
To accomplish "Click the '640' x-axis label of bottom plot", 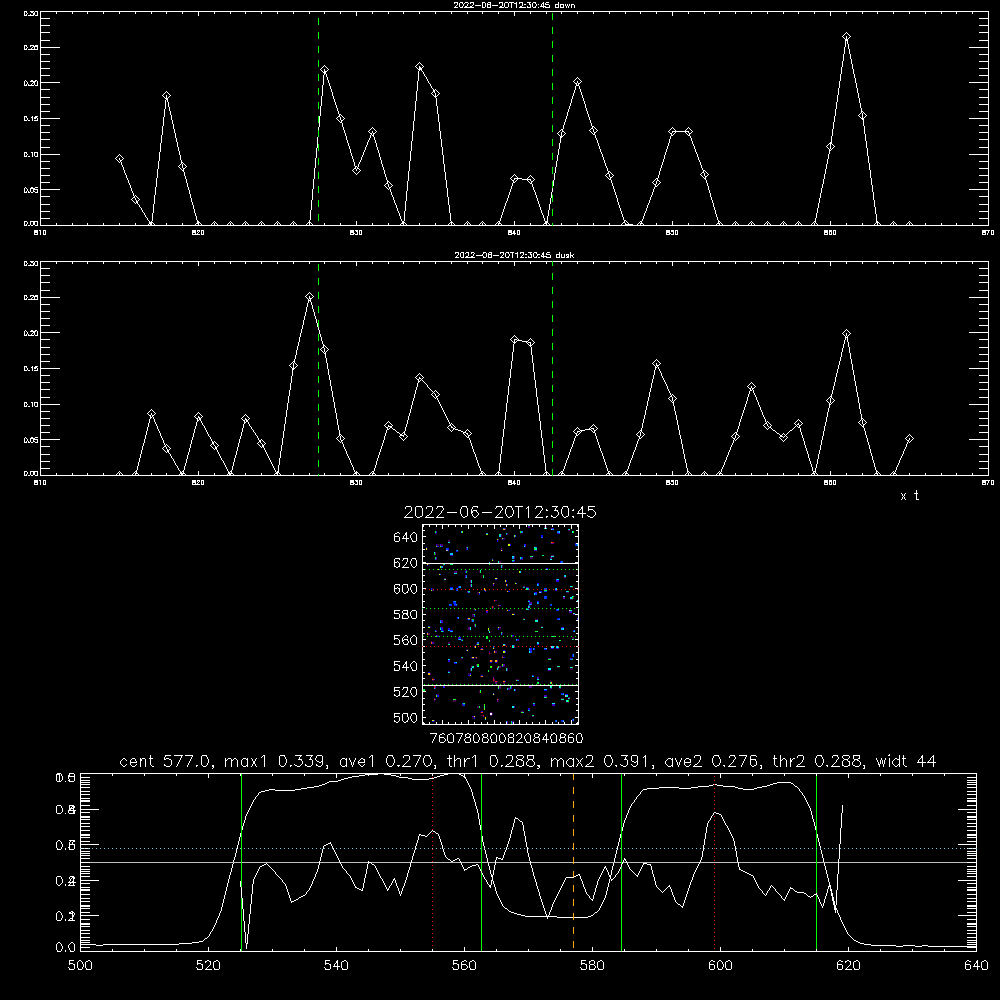I will point(976,966).
